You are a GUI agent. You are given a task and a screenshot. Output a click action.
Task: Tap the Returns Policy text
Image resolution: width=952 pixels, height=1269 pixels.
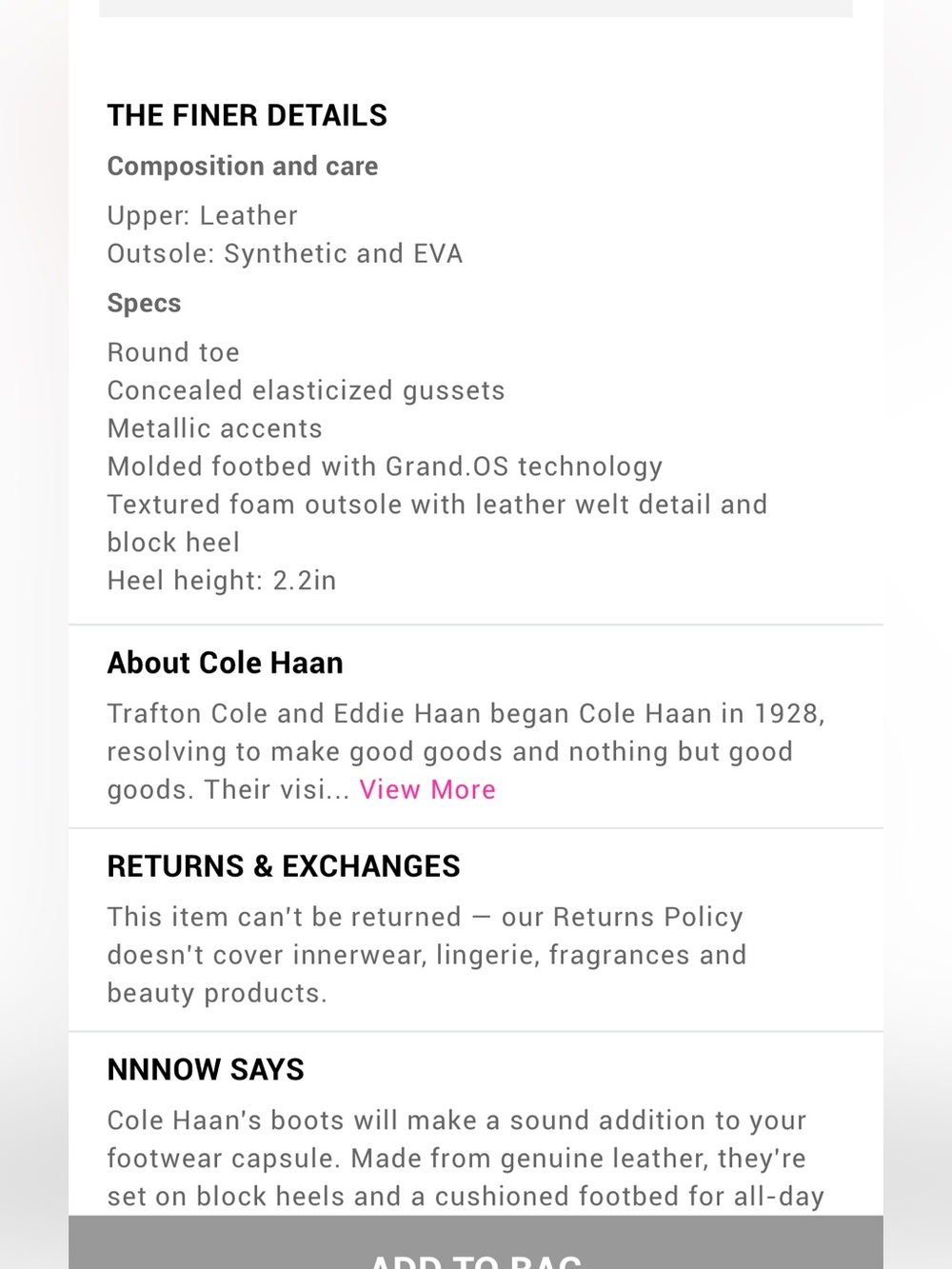[x=648, y=917]
